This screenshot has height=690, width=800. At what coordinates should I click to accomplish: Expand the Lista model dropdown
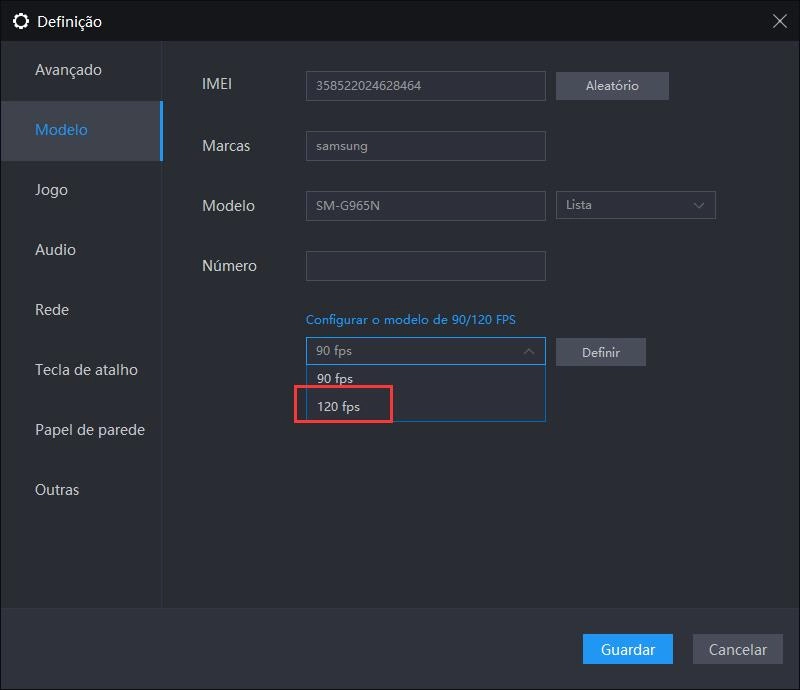[x=635, y=205]
